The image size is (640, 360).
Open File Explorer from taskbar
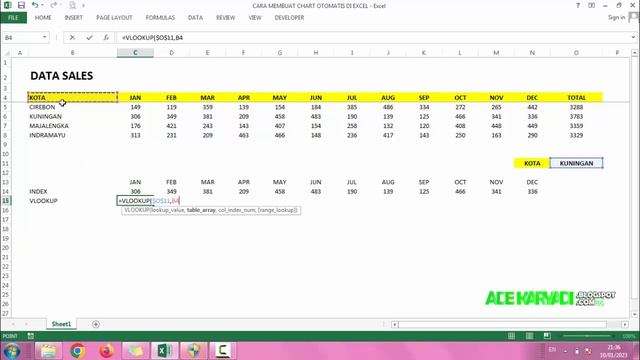[x=48, y=351]
